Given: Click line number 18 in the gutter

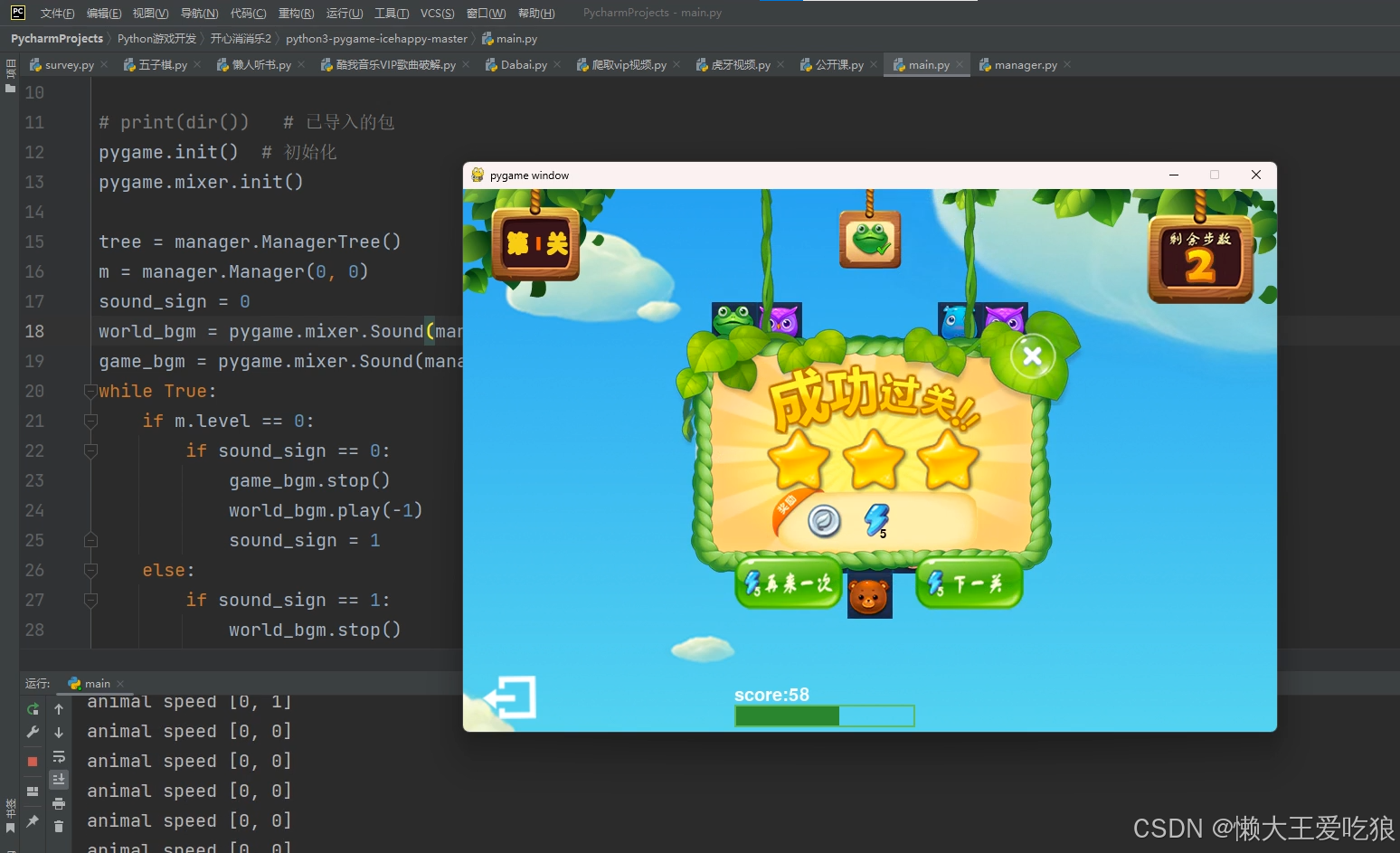Looking at the screenshot, I should coord(34,331).
